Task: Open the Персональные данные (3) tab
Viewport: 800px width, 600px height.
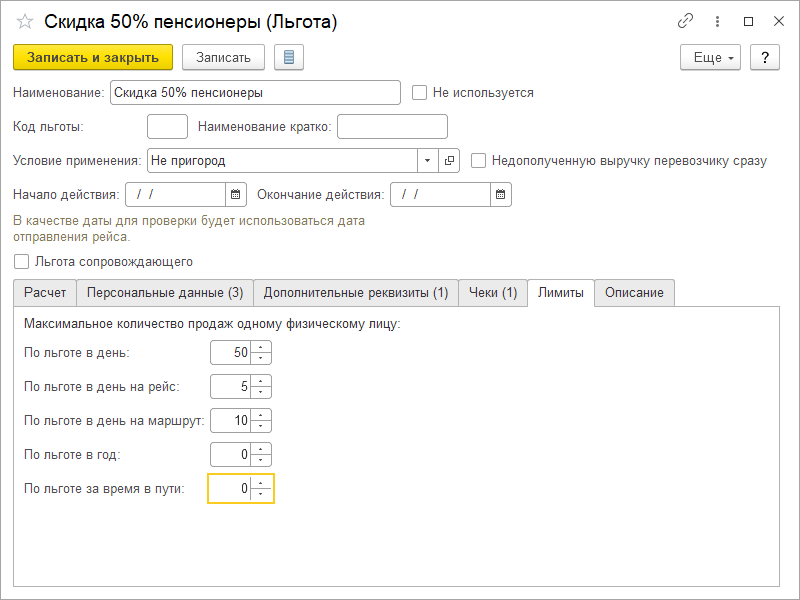Action: click(x=165, y=293)
